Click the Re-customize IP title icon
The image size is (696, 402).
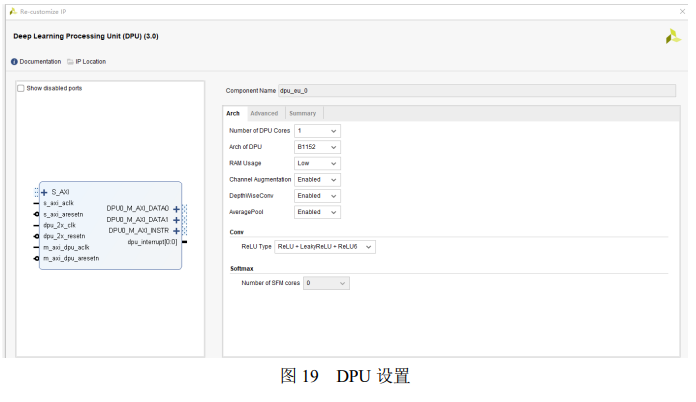pos(13,12)
